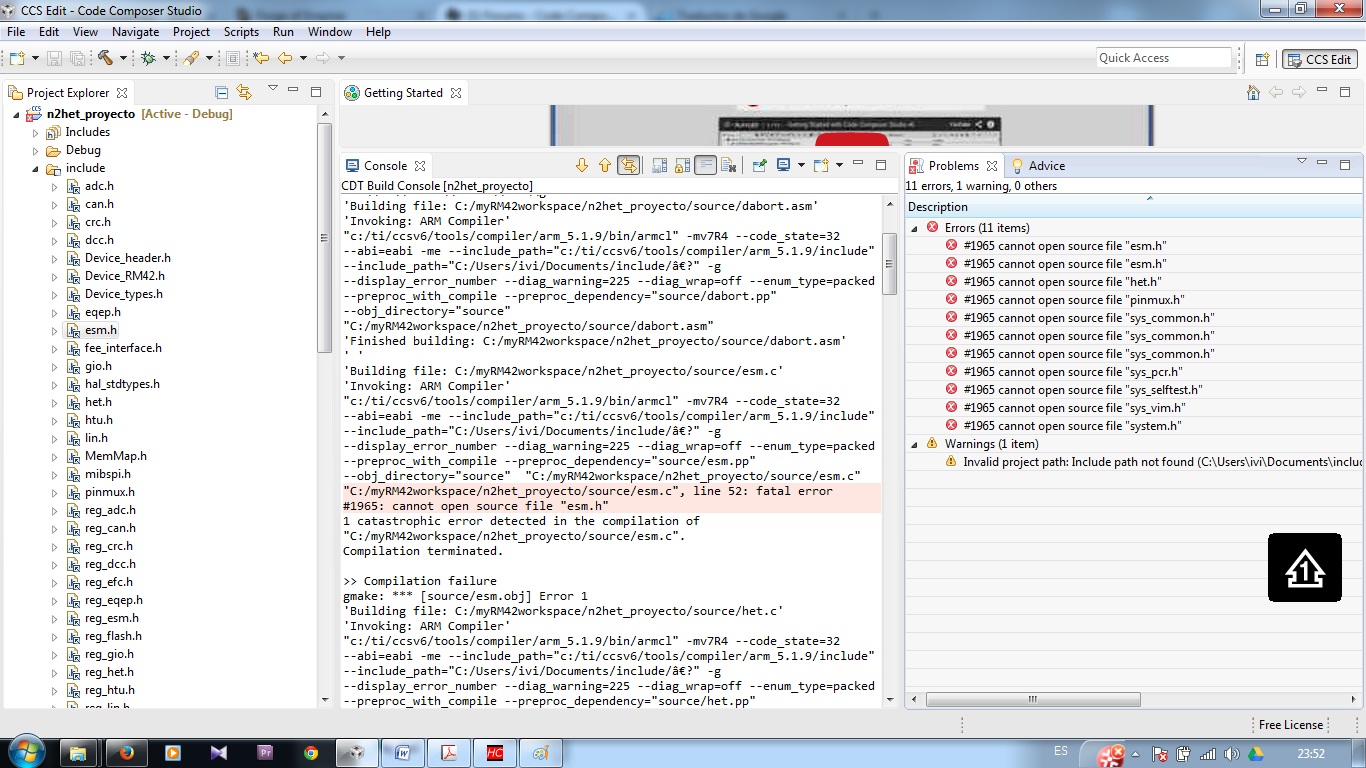Jump to previous error in Console toolbar
The height and width of the screenshot is (768, 1366).
pos(604,165)
